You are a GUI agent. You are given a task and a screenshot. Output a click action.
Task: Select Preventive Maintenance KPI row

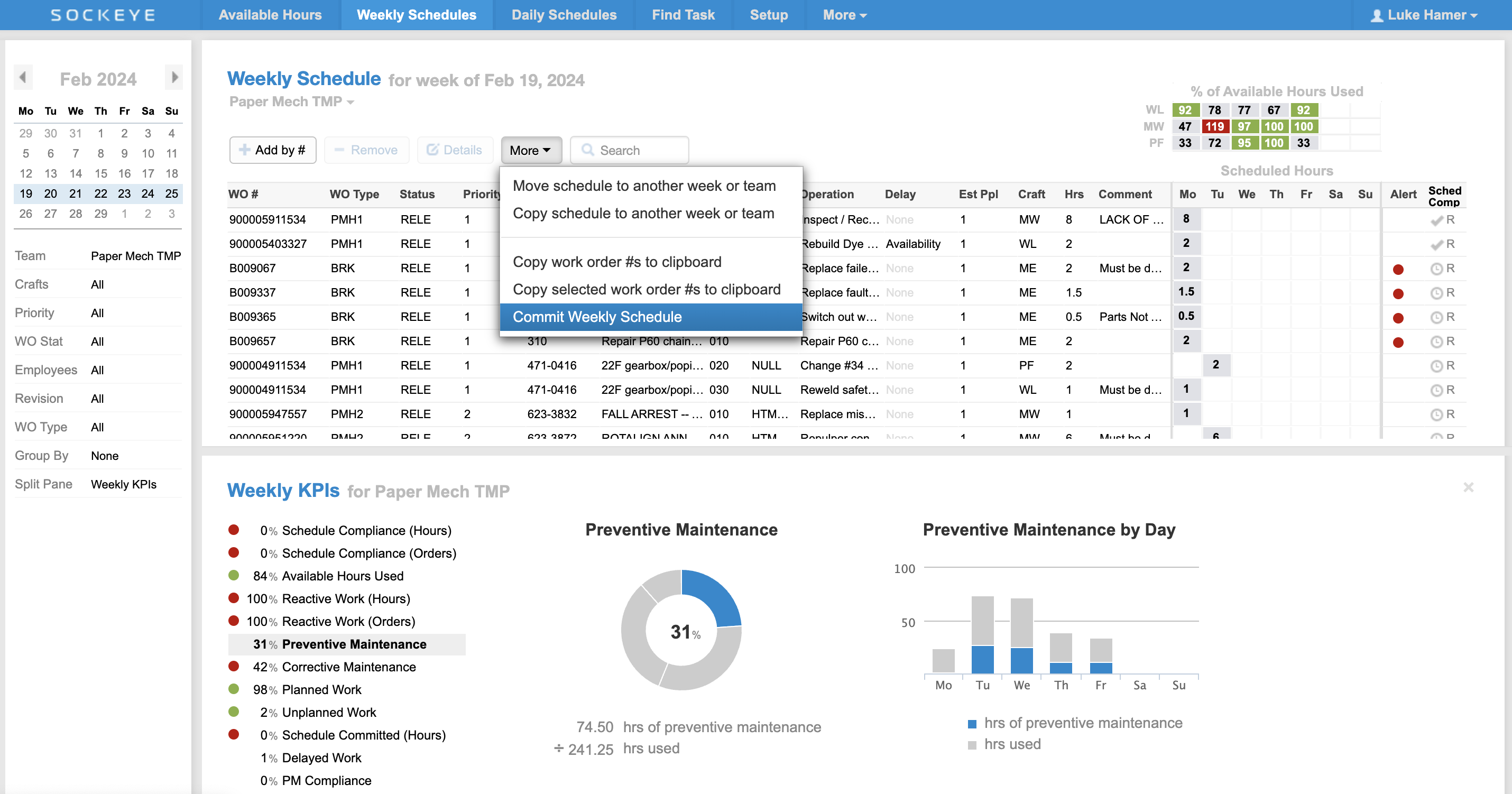click(346, 644)
